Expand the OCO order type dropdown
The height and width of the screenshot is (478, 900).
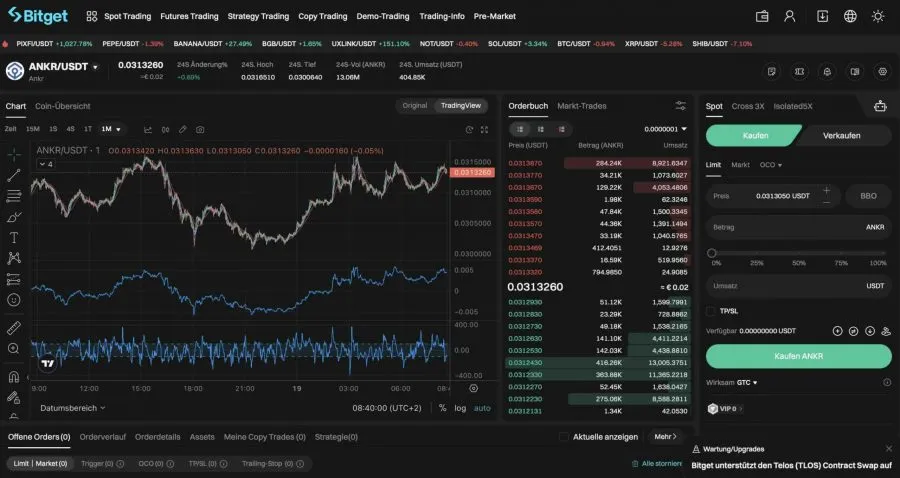771,165
